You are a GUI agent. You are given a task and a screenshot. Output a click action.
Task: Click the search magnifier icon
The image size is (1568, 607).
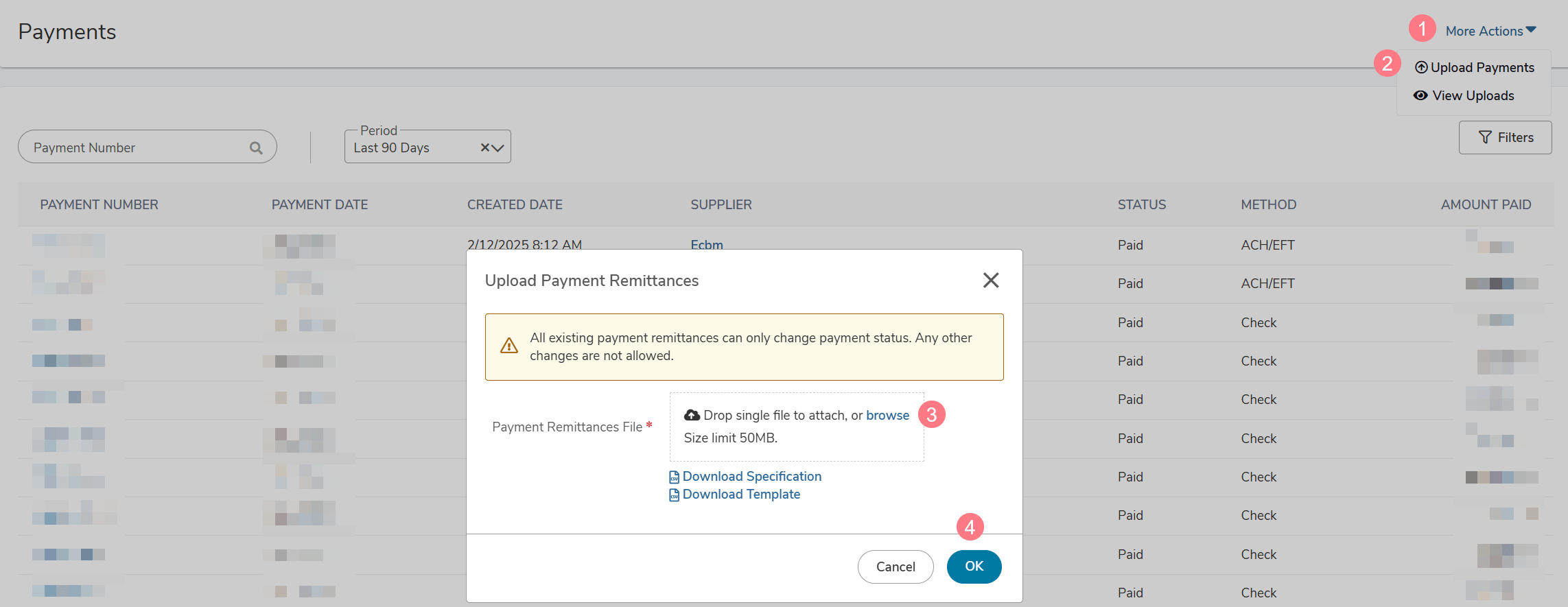256,147
